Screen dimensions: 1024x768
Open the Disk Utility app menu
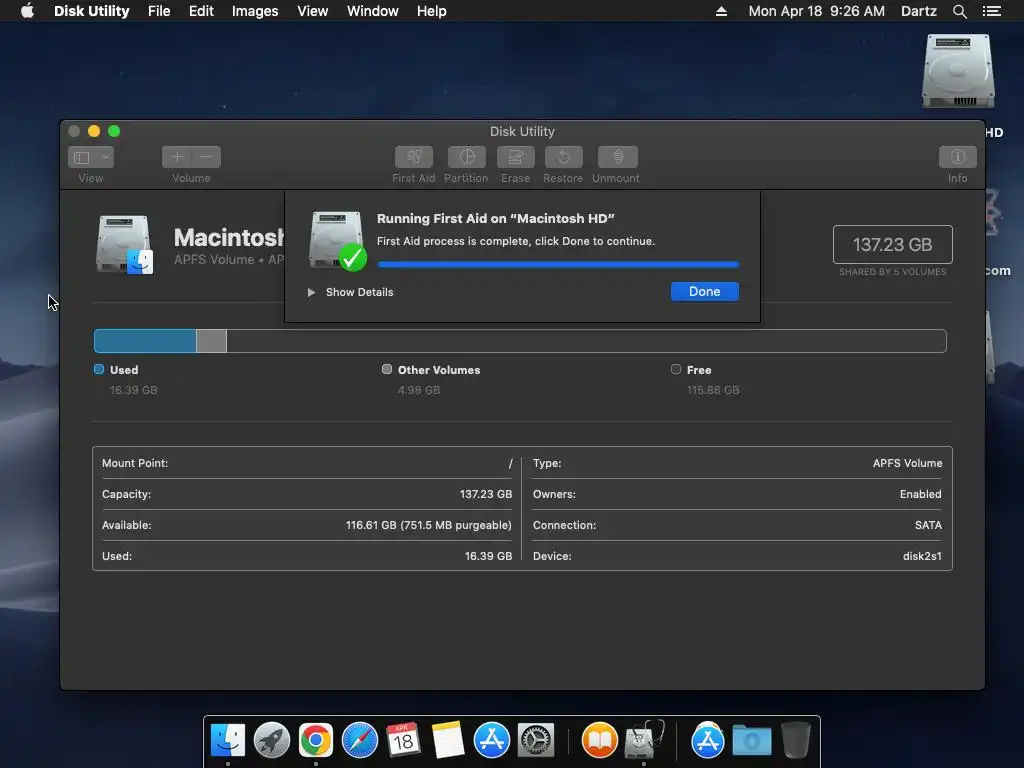pos(91,11)
